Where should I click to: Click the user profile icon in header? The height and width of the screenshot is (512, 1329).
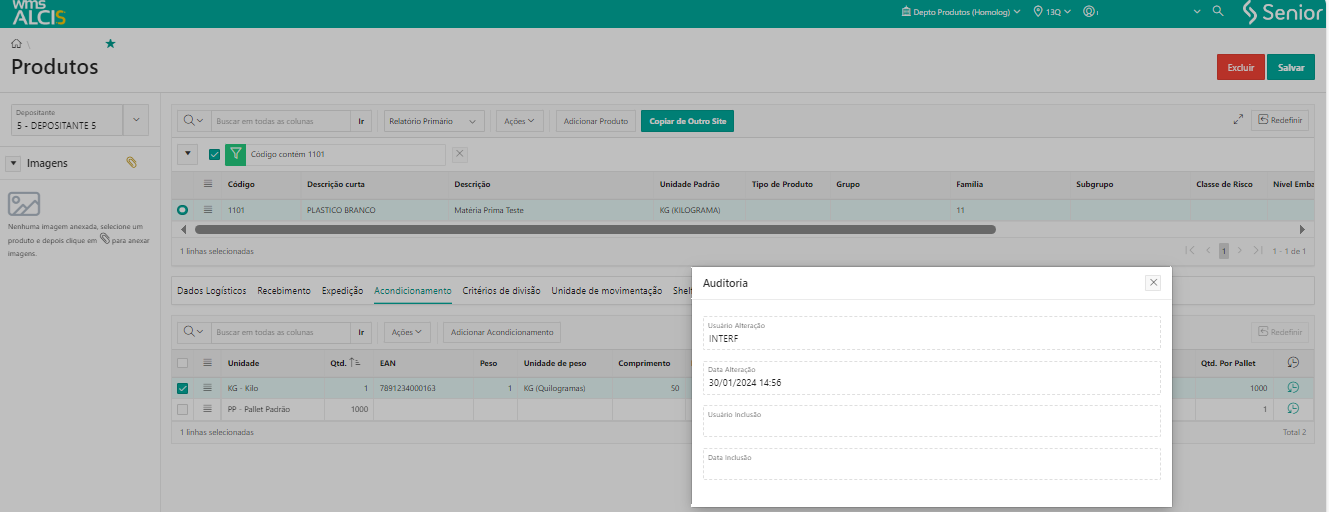1089,12
